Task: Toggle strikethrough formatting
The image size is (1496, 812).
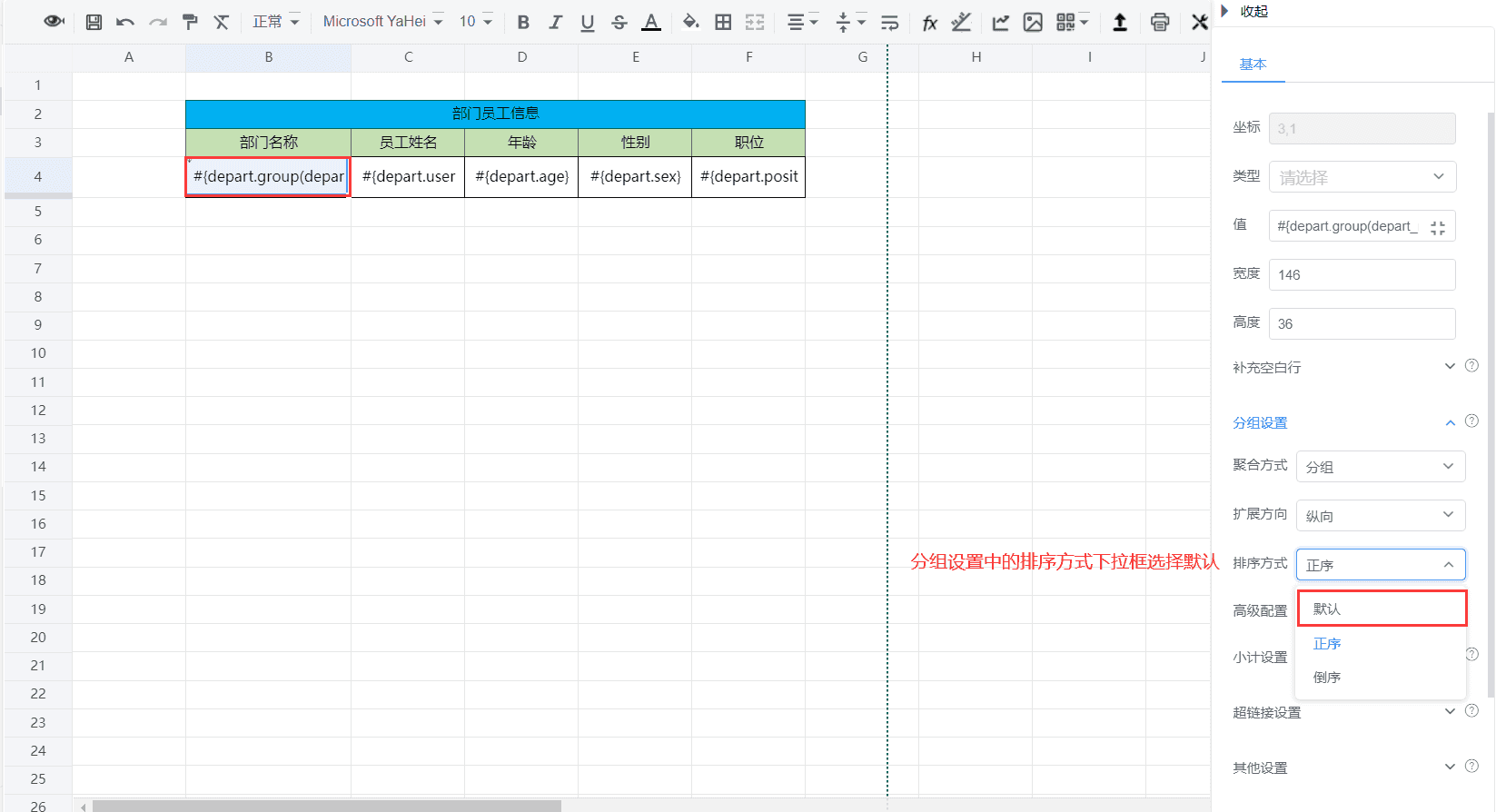Action: click(619, 22)
